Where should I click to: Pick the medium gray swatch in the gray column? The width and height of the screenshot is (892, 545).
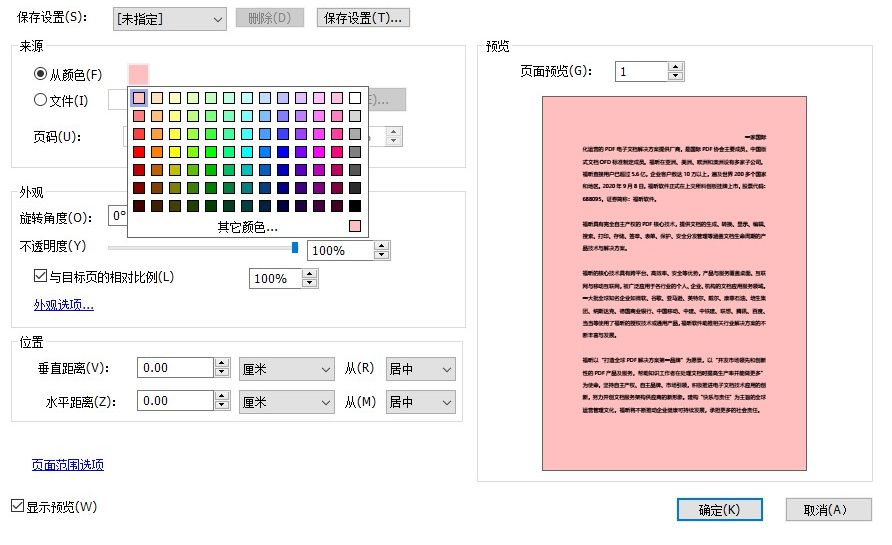click(x=355, y=152)
